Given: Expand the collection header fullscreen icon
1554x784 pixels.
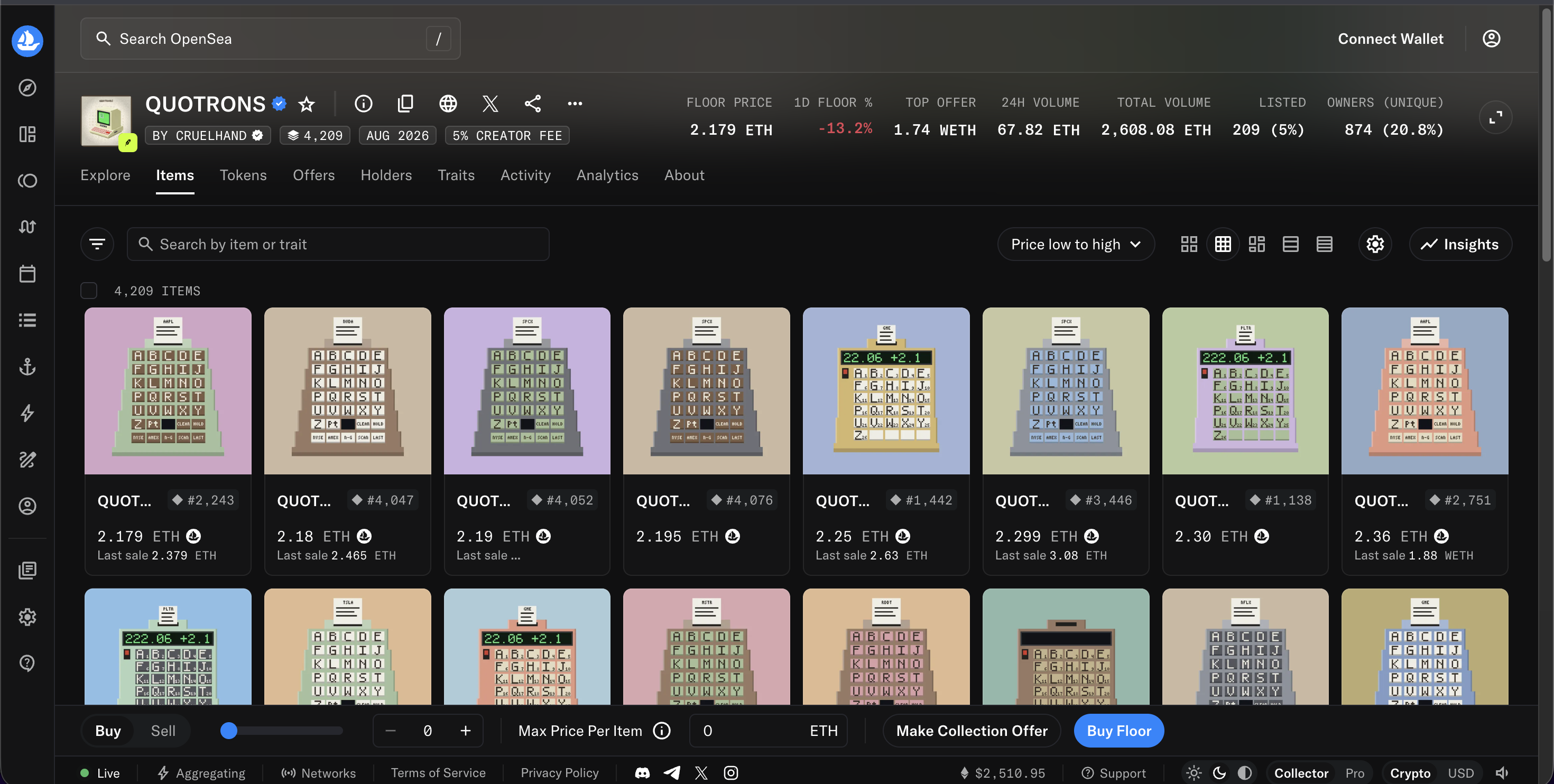Looking at the screenshot, I should pos(1495,117).
